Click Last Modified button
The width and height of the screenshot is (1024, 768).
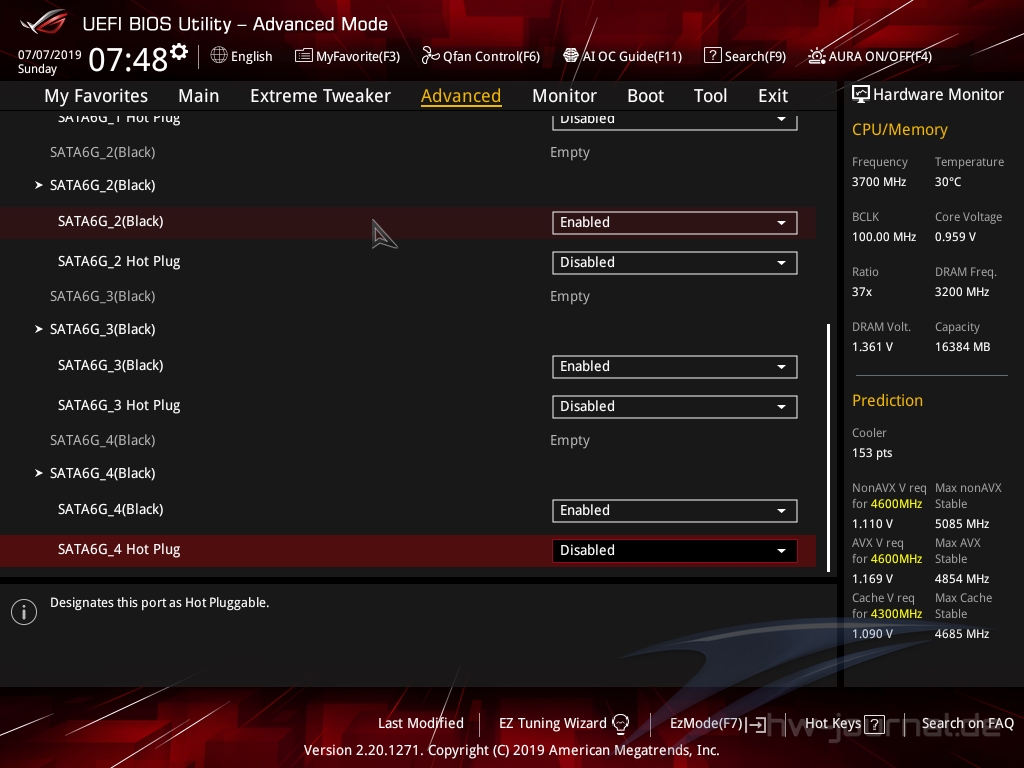pos(421,724)
